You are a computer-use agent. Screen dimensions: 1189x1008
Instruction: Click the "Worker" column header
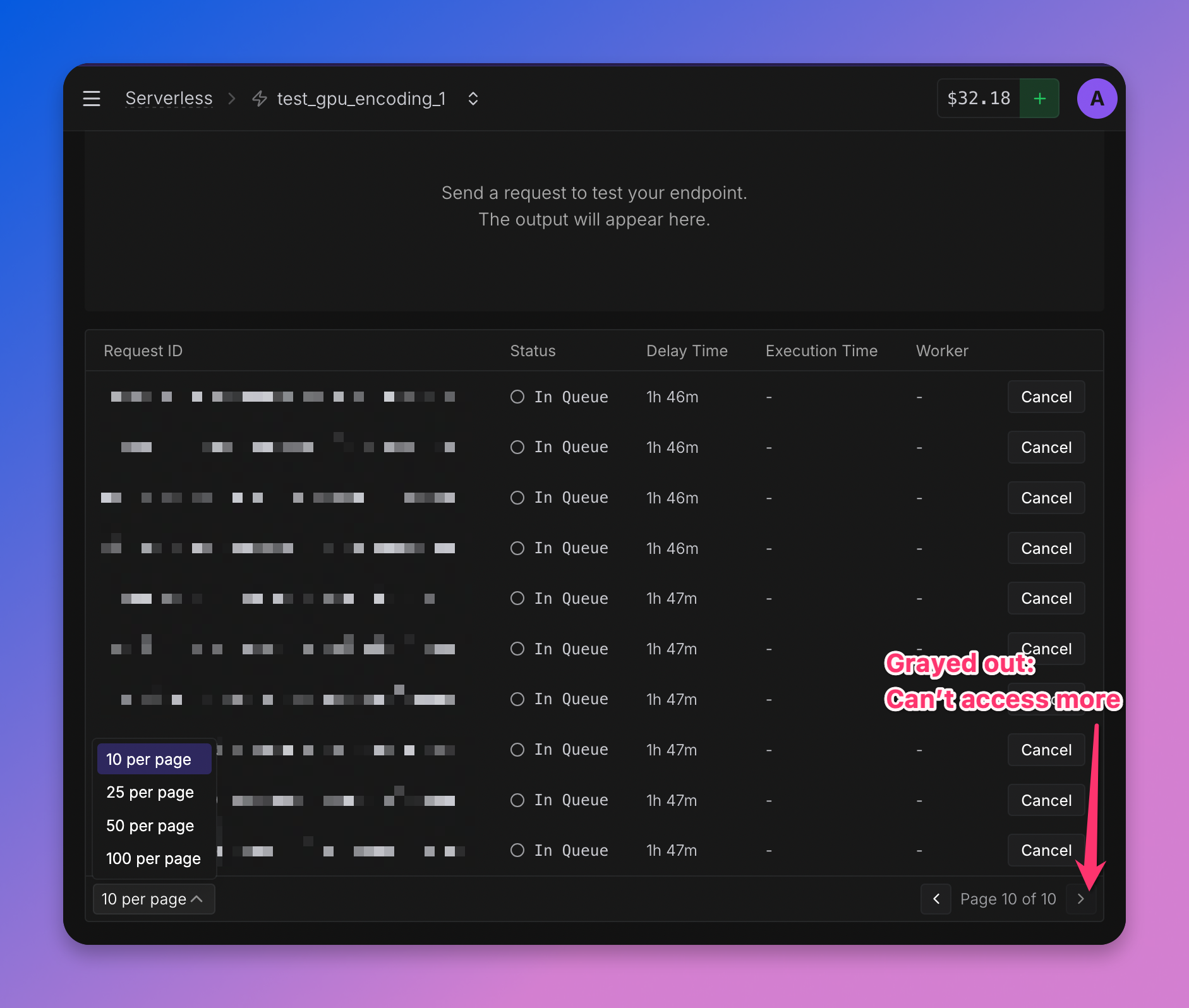click(942, 351)
